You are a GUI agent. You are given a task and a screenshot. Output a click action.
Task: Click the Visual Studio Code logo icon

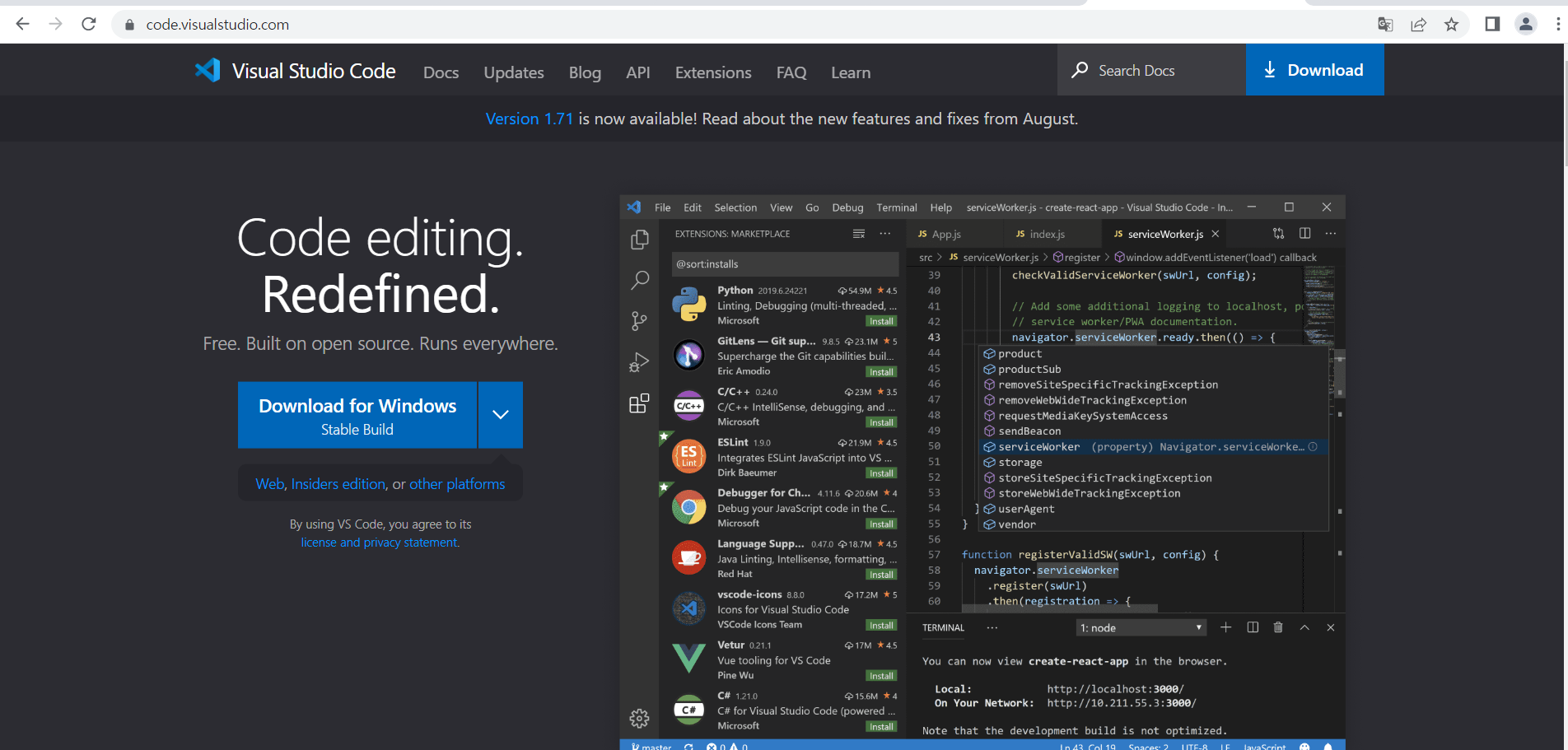[x=208, y=70]
